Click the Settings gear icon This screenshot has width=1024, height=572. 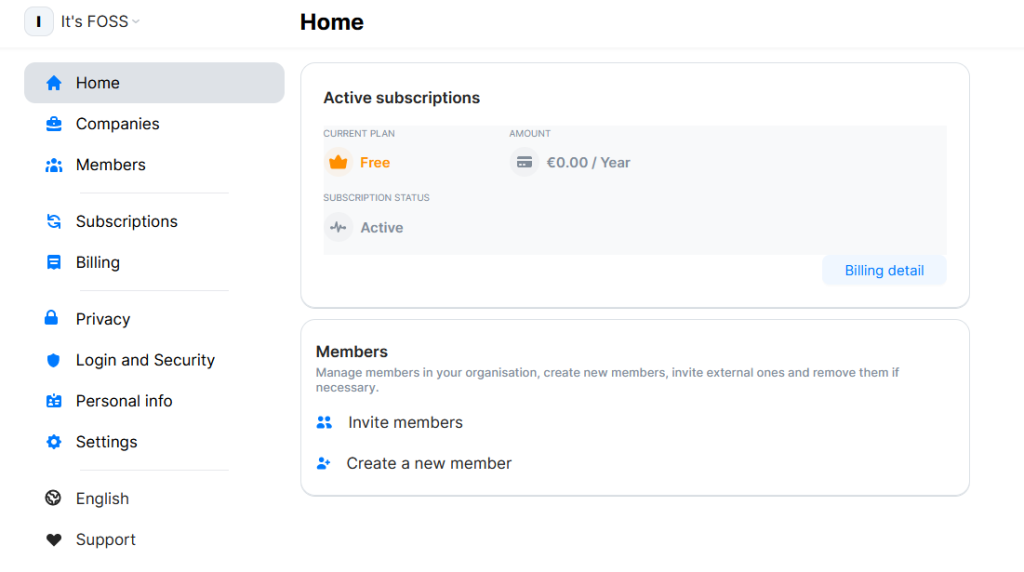coord(54,442)
